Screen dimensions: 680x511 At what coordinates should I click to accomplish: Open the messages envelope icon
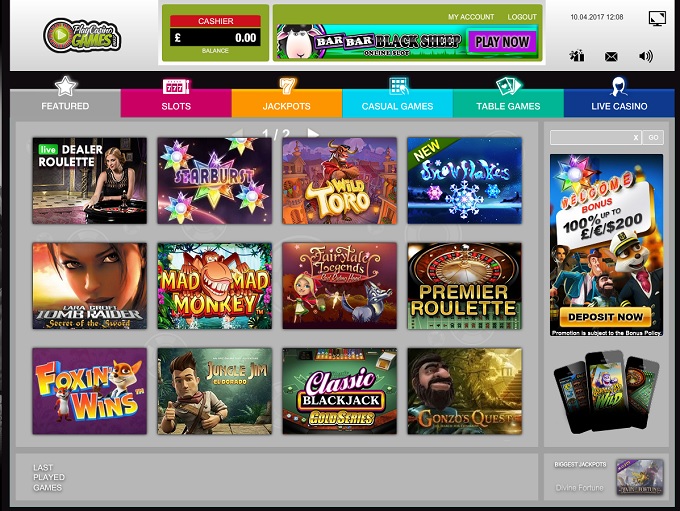611,56
